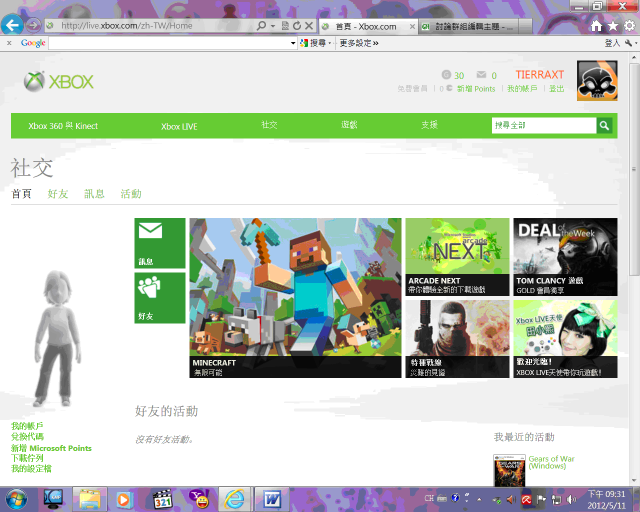This screenshot has height=512, width=640.
Task: Click the Google toolbar 搜尋 button
Action: (x=315, y=43)
